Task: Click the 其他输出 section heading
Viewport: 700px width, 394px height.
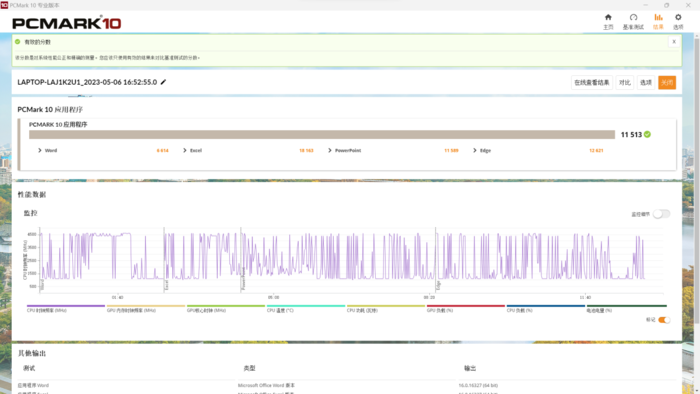Action: click(32, 353)
